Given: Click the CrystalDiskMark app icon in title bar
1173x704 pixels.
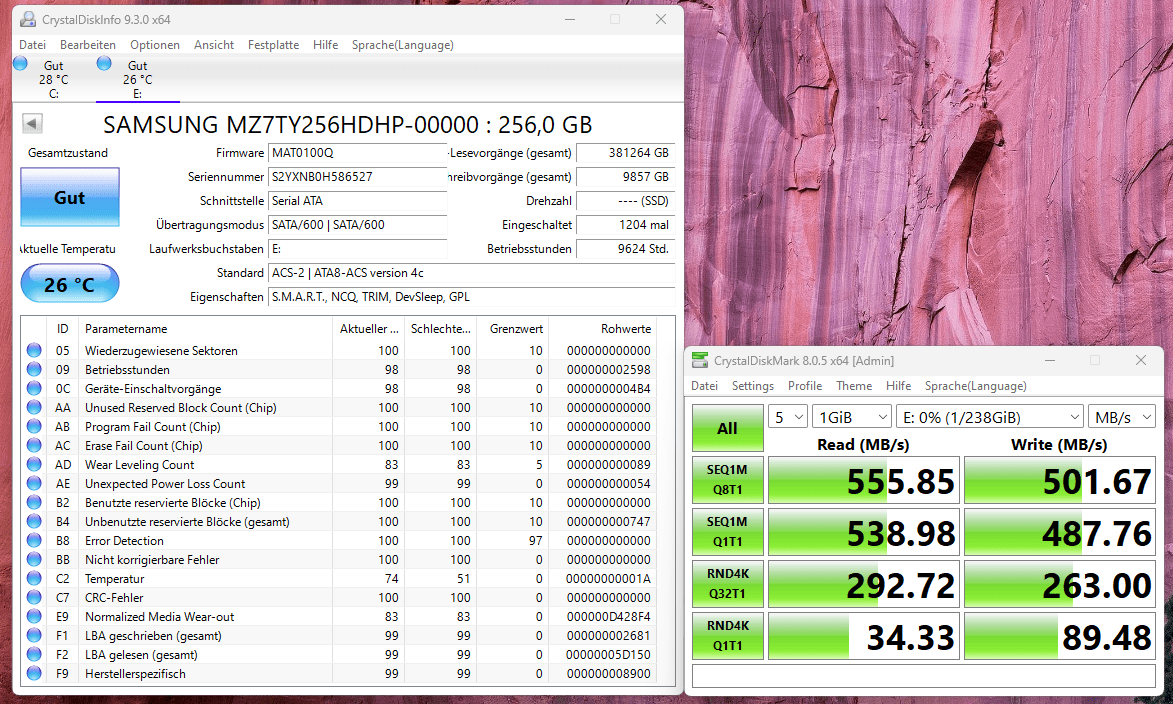Looking at the screenshot, I should [x=699, y=361].
